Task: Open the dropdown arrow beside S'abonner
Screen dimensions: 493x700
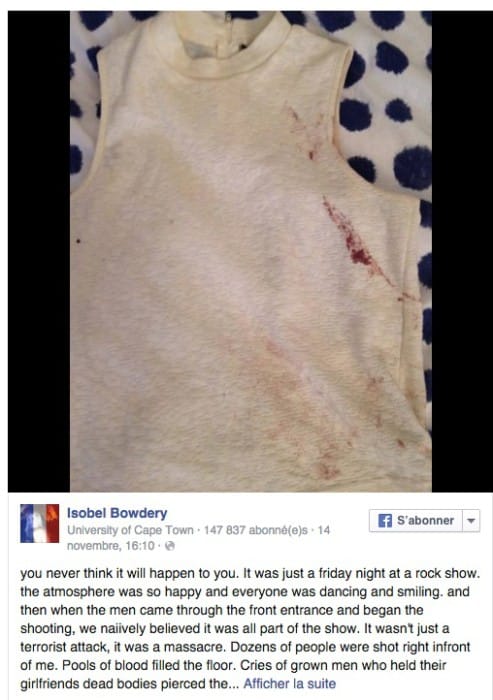Action: 471,521
